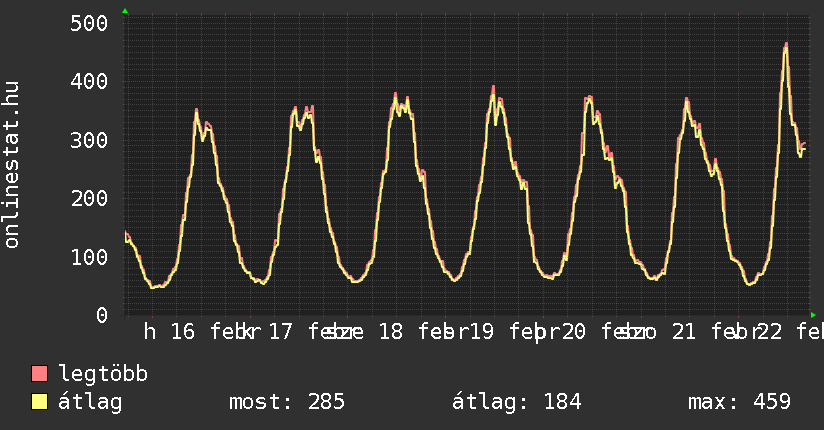Viewport: 824px width, 430px height.
Task: Select the legtöbb legend label
Action: 103,374
